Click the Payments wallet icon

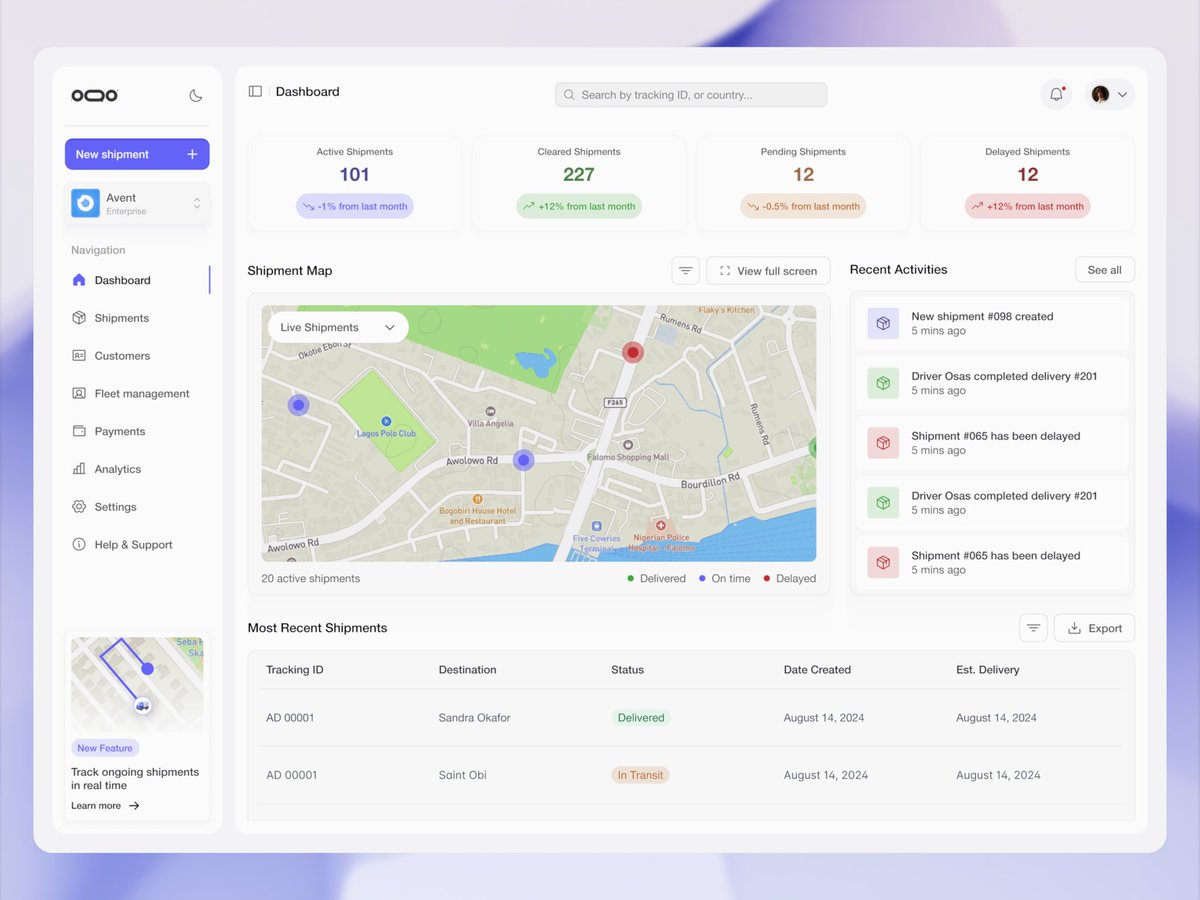(79, 432)
